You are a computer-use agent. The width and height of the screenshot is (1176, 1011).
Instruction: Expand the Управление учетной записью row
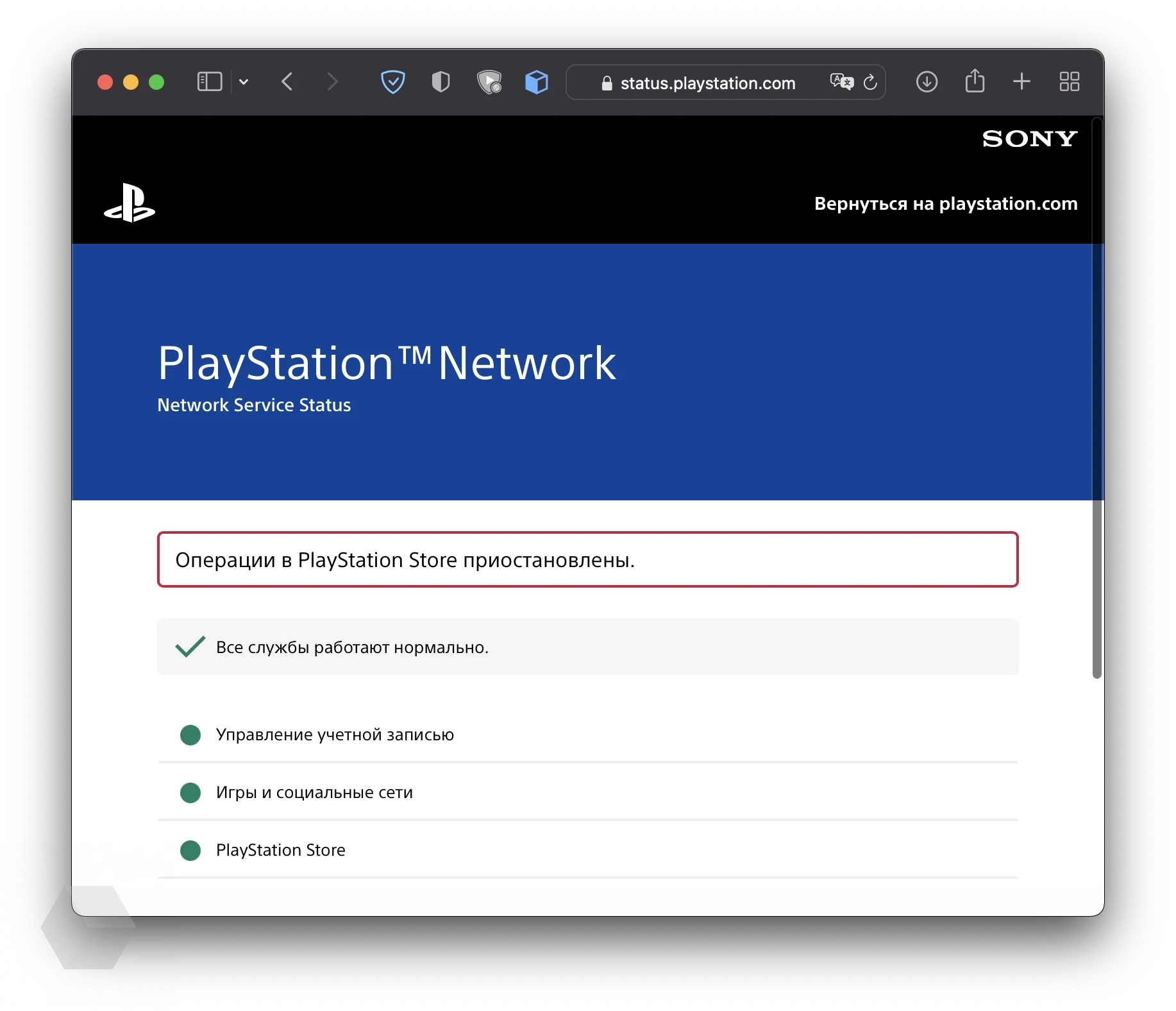588,735
